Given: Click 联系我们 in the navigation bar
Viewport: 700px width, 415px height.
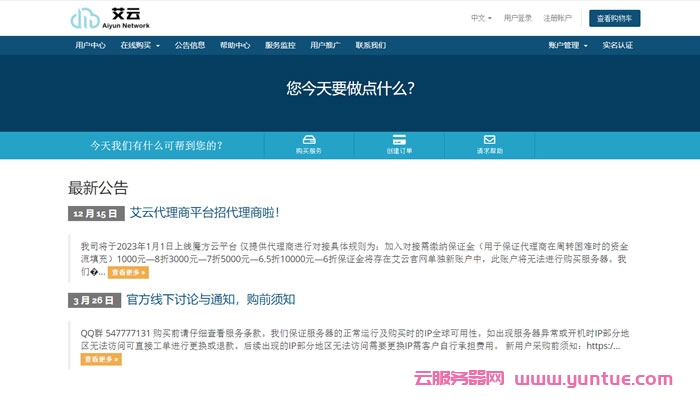Looking at the screenshot, I should pyautogui.click(x=370, y=45).
